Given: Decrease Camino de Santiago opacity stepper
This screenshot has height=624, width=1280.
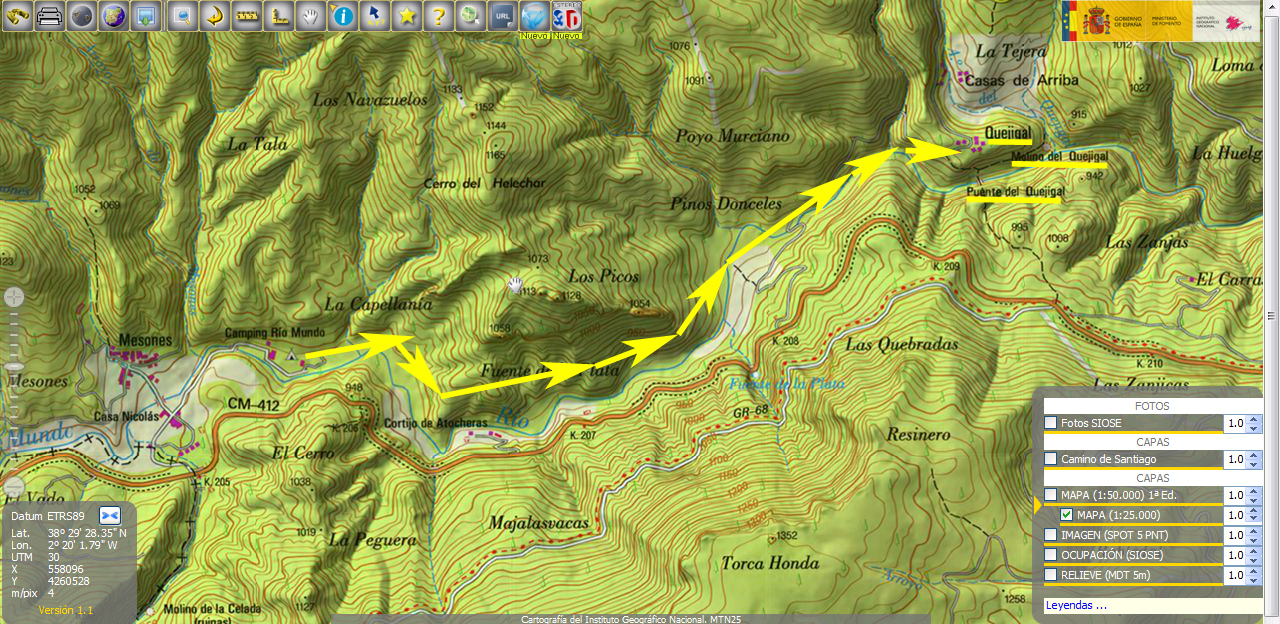Looking at the screenshot, I should tap(1255, 464).
